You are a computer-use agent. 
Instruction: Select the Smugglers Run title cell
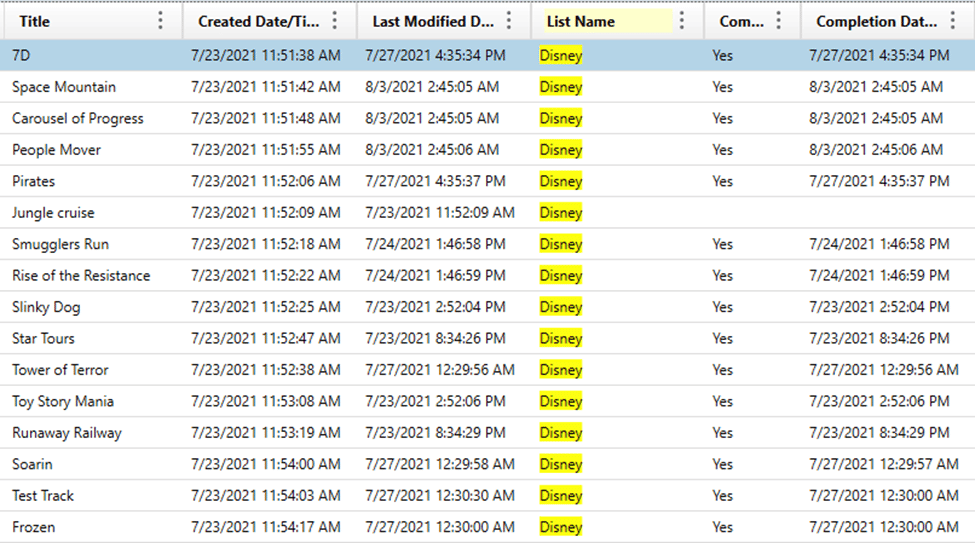(x=60, y=244)
